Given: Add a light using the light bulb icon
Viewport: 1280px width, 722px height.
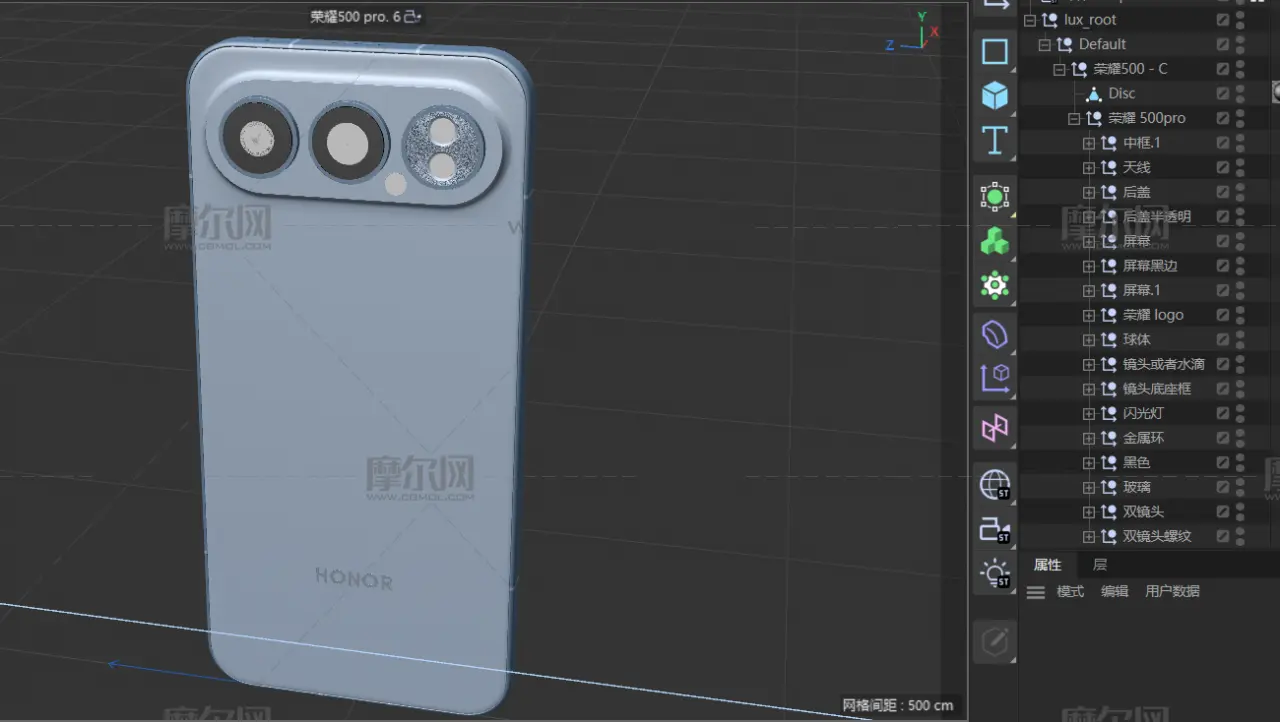Looking at the screenshot, I should tap(994, 574).
